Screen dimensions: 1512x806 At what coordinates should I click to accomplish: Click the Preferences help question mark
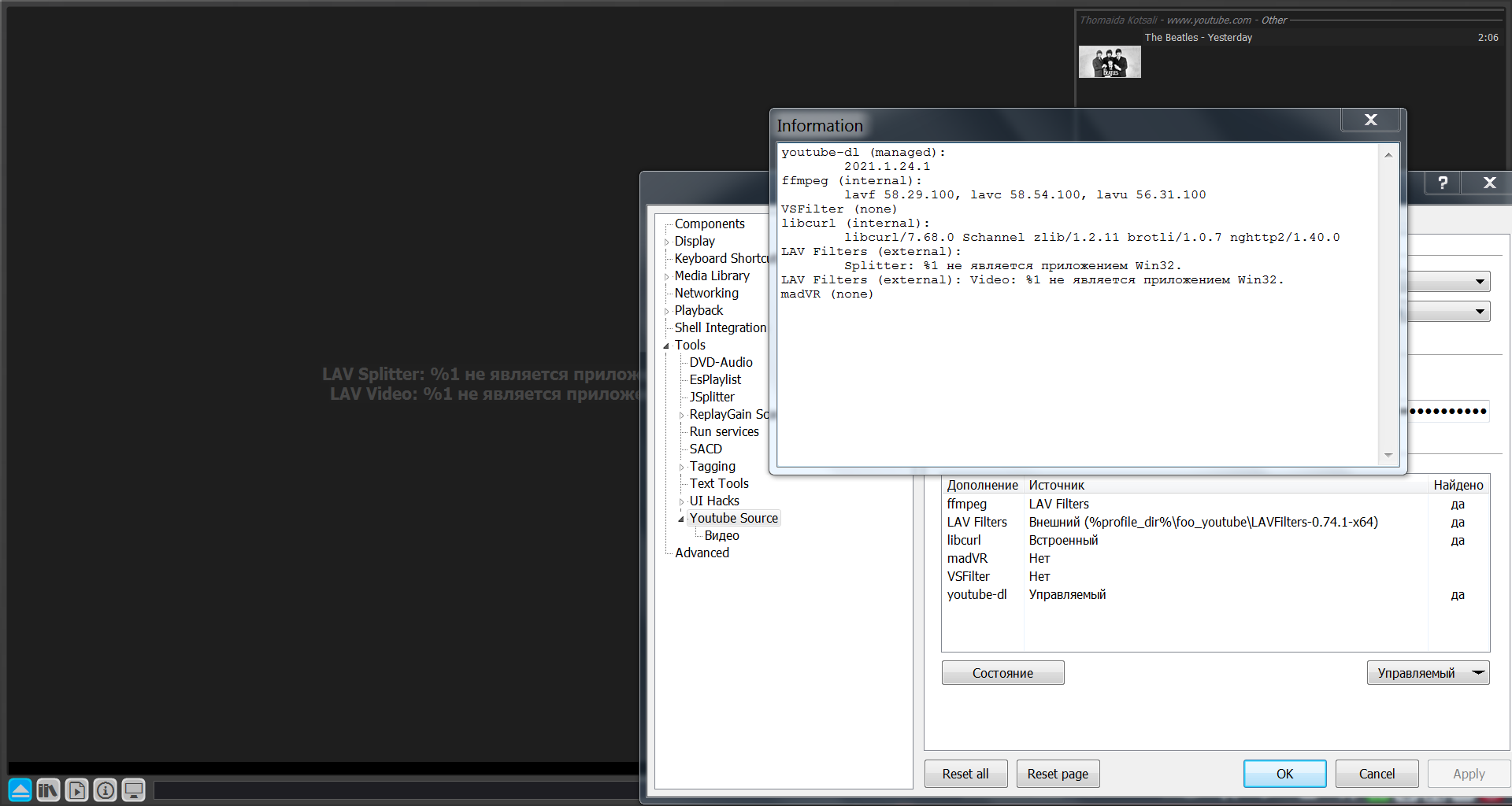(1442, 183)
